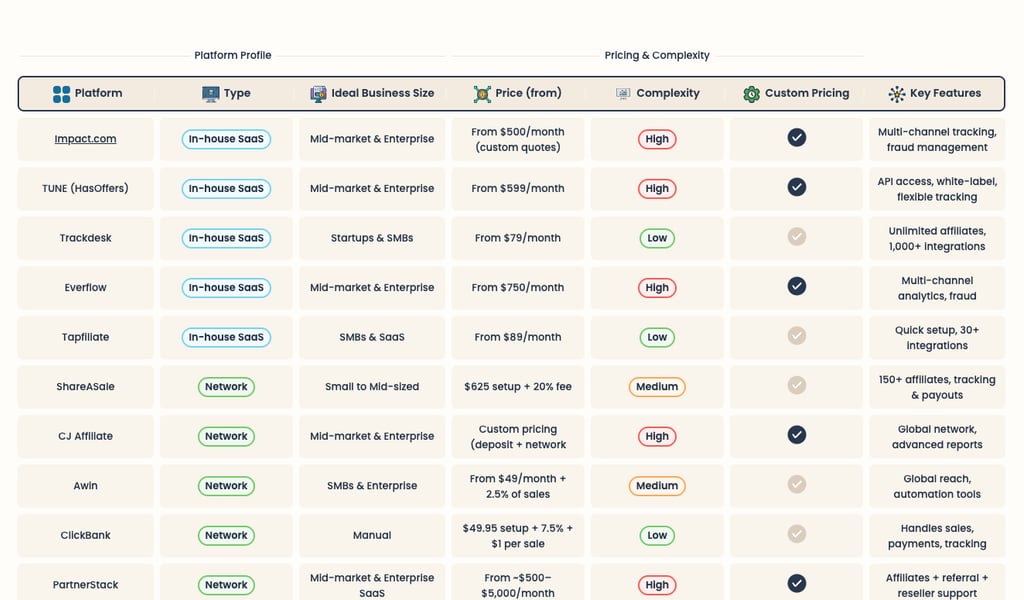Image resolution: width=1024 pixels, height=600 pixels.
Task: Click the Type column monitor icon
Action: click(210, 94)
